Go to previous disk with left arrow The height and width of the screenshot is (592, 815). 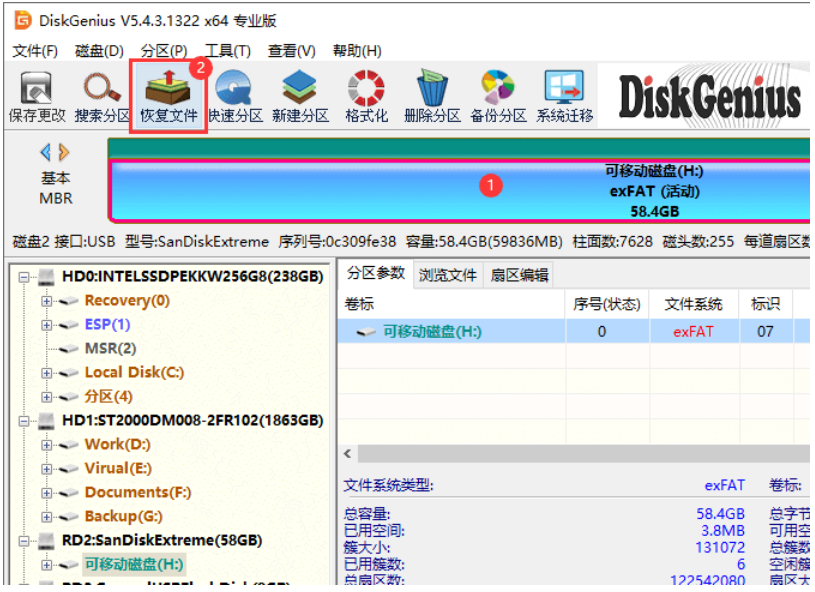pyautogui.click(x=45, y=153)
